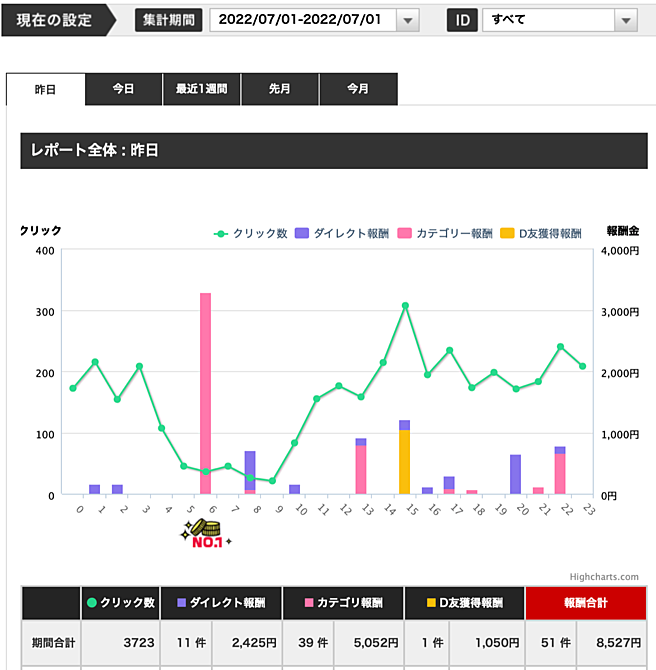Click the 8,527円 total reward amount
The width and height of the screenshot is (656, 670).
pyautogui.click(x=618, y=643)
